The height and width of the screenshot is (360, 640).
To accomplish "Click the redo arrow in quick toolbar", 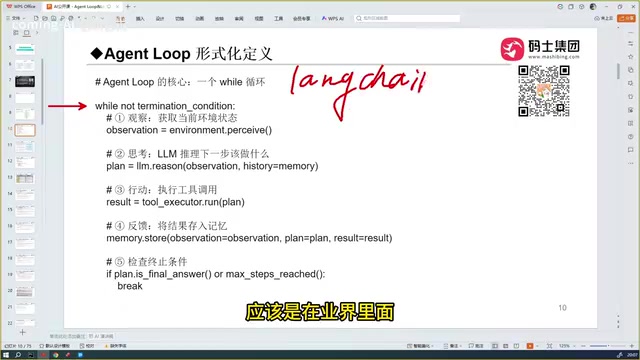I will (x=93, y=18).
